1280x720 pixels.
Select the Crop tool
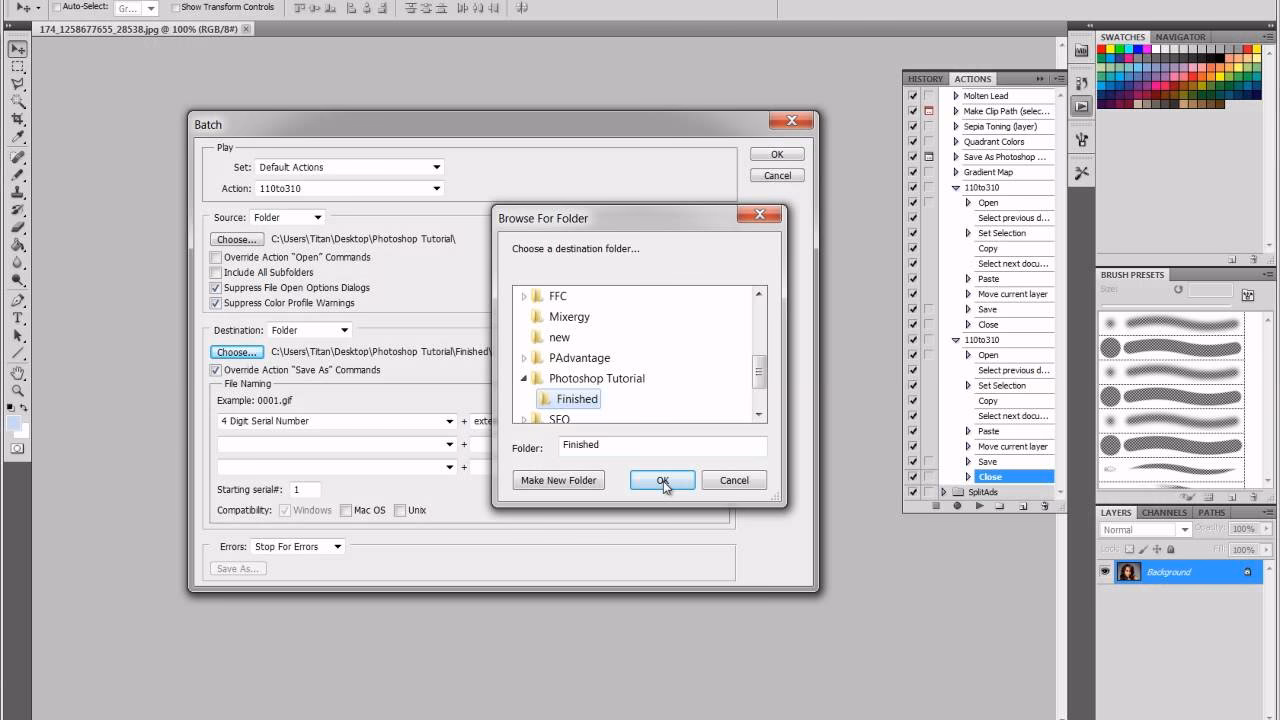[16, 118]
